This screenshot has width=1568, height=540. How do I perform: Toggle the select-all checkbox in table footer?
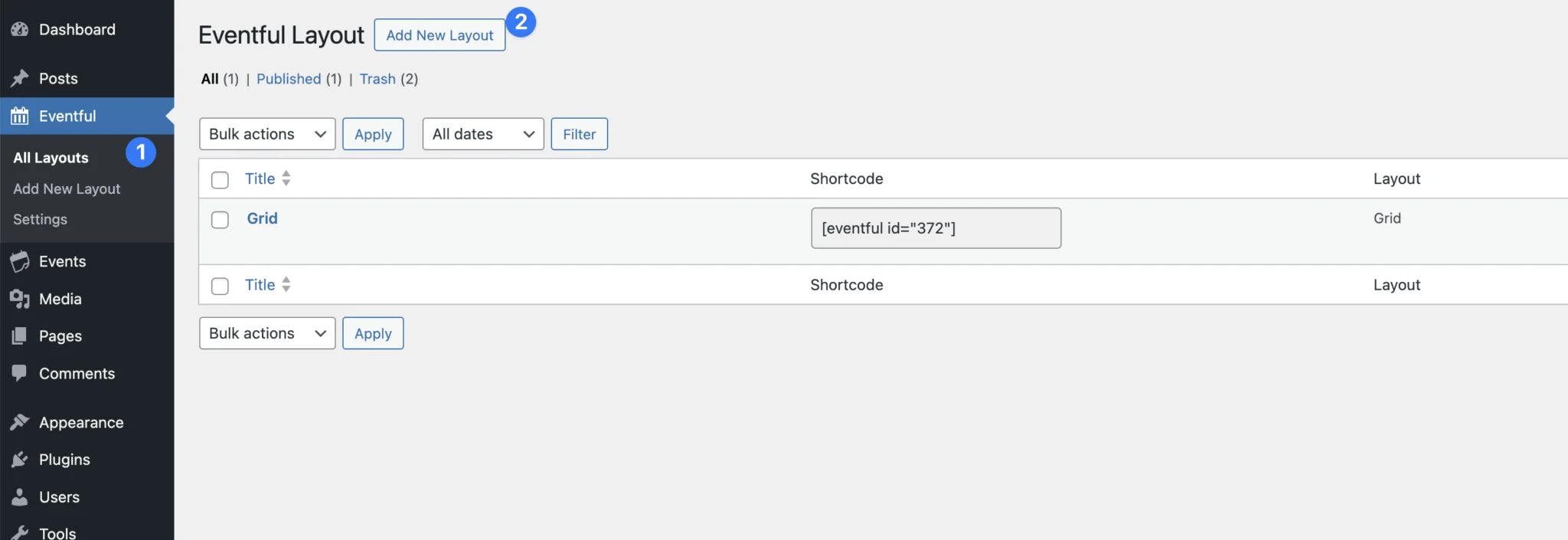(220, 286)
